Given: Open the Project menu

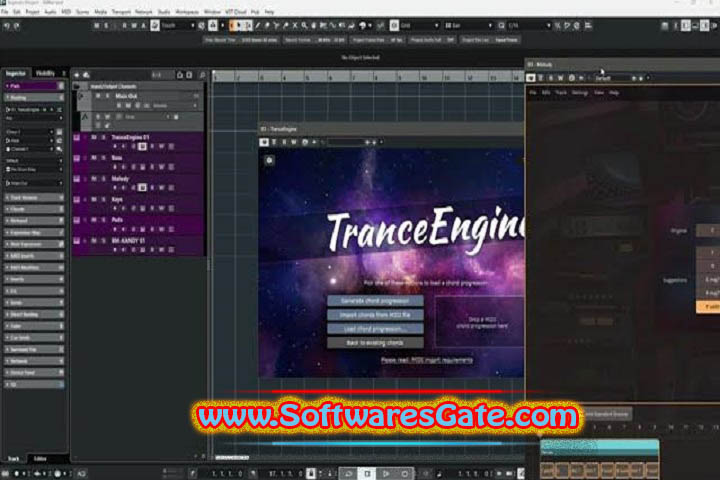Looking at the screenshot, I should coord(32,12).
